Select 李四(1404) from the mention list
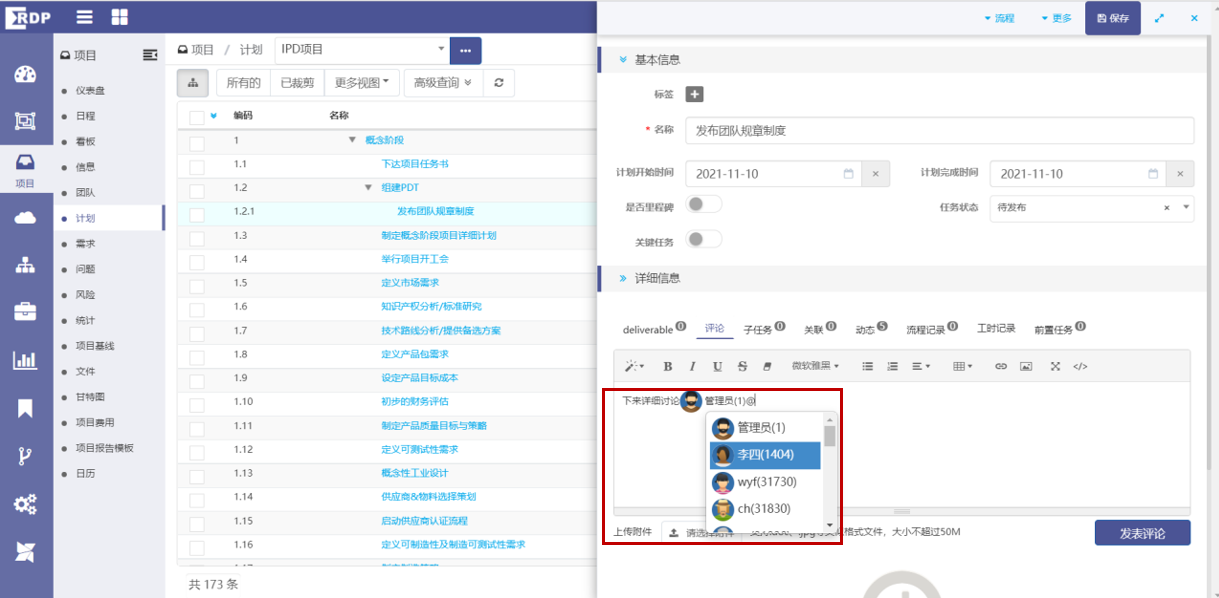Screen dimensions: 1219x598 click(764, 455)
